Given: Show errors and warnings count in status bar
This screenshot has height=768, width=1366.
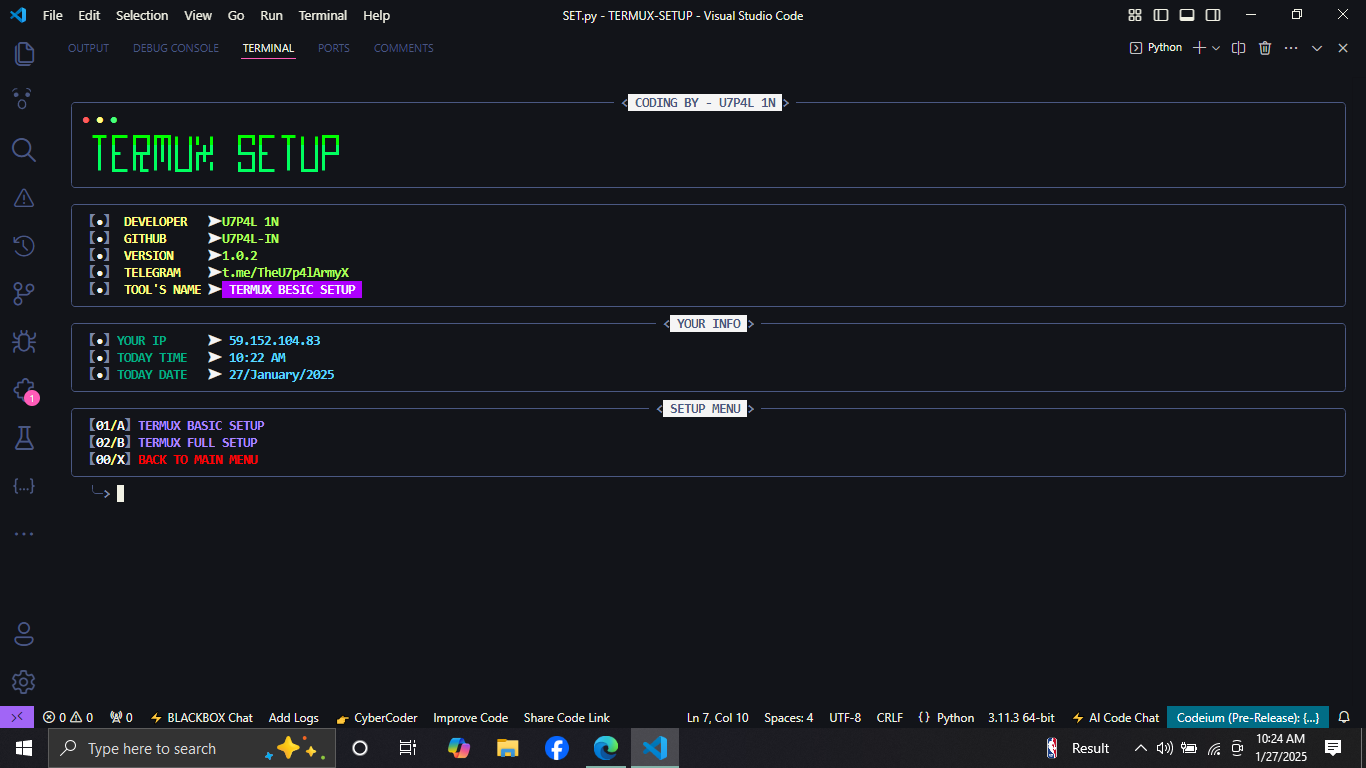Looking at the screenshot, I should pos(68,717).
